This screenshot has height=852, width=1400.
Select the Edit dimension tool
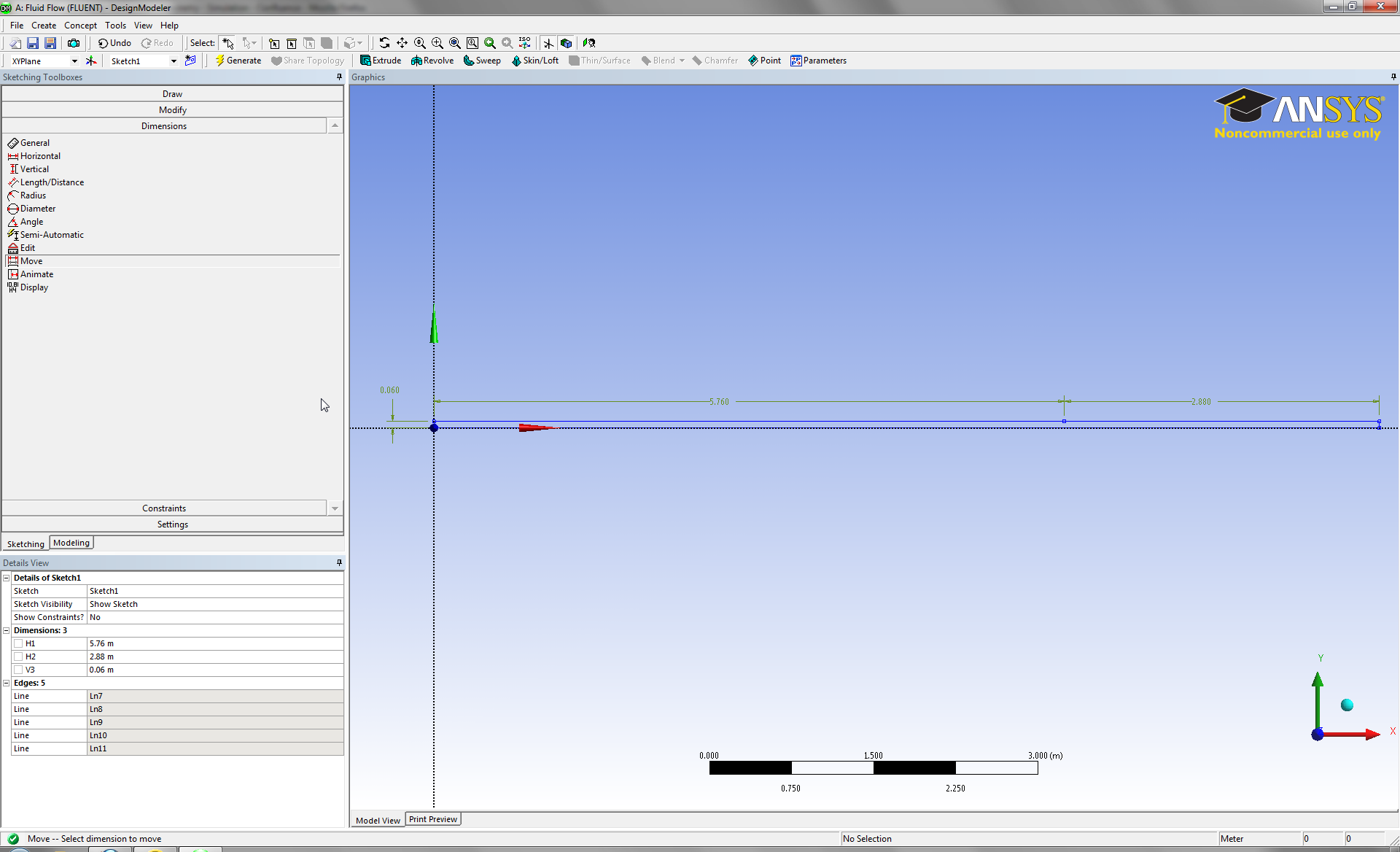coord(21,248)
